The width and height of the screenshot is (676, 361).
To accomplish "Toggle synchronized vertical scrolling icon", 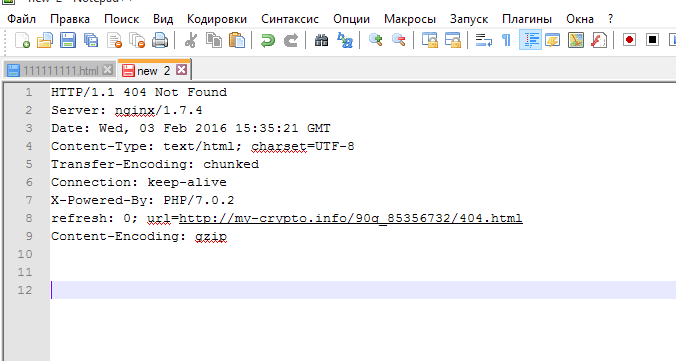I will [x=430, y=40].
